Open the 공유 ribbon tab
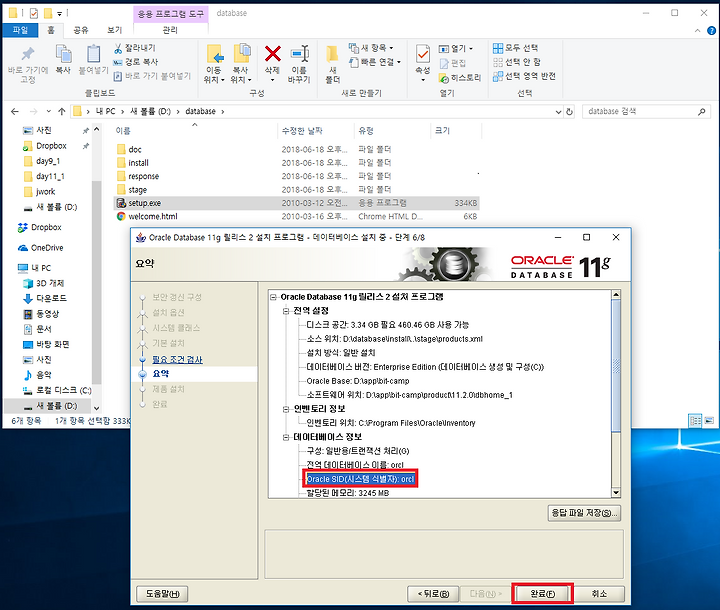Image resolution: width=720 pixels, height=610 pixels. tap(81, 30)
